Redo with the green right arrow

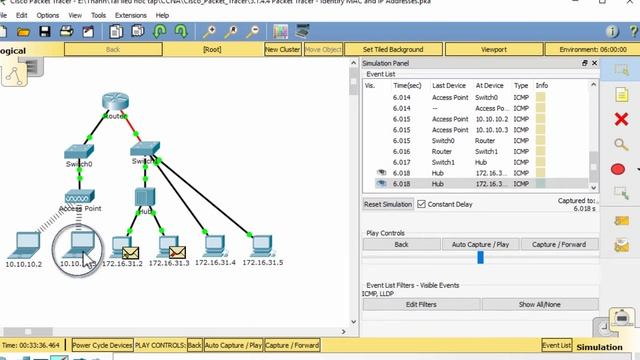coord(181,32)
